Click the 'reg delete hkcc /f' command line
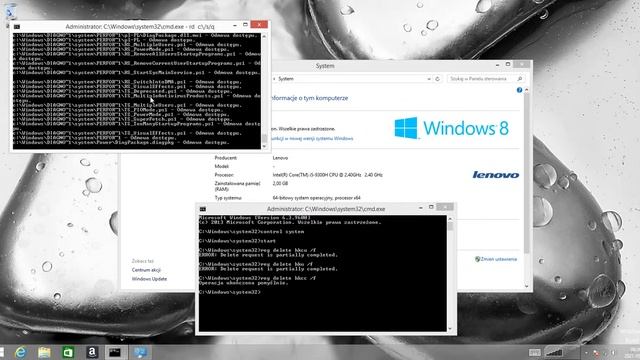Viewport: 640px width, 360px height. tap(258, 278)
